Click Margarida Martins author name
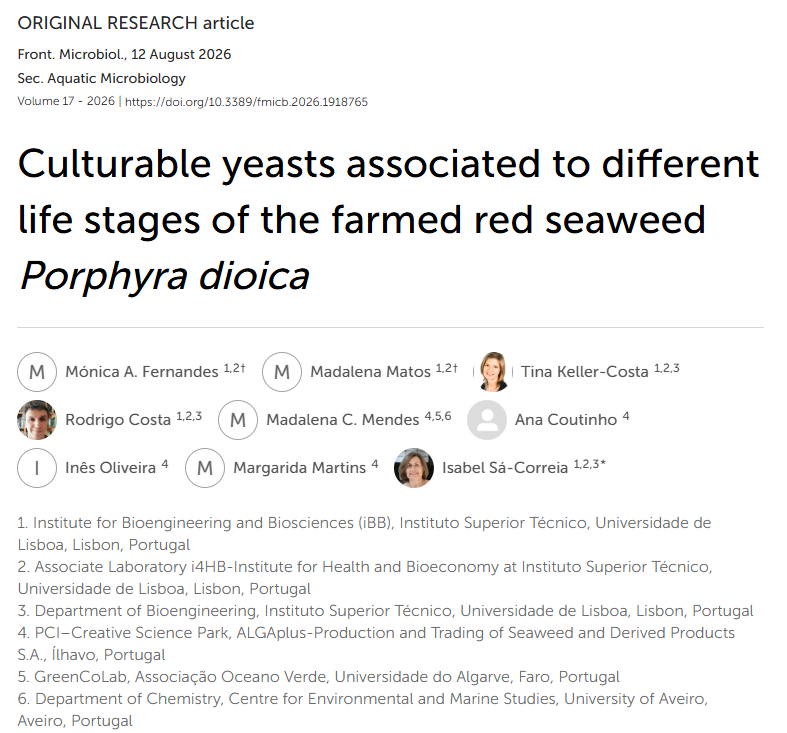Viewport: 787px width, 733px height. (x=300, y=468)
